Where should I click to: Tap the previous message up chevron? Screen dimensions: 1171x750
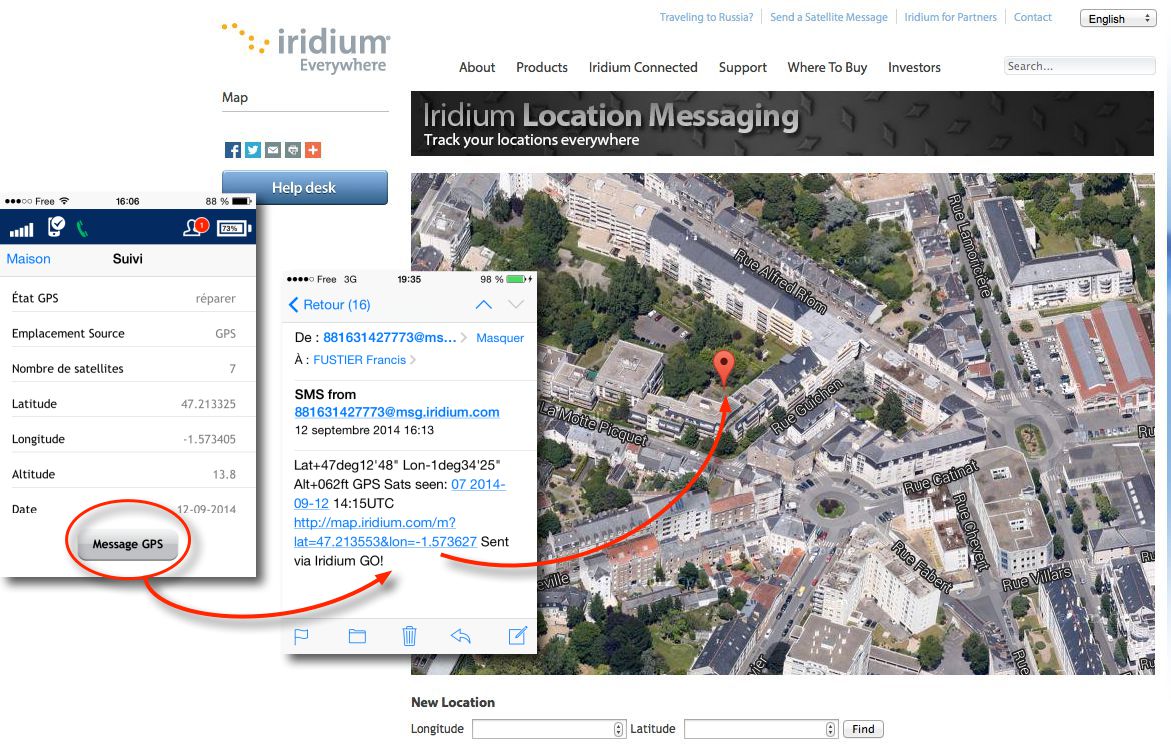[484, 305]
